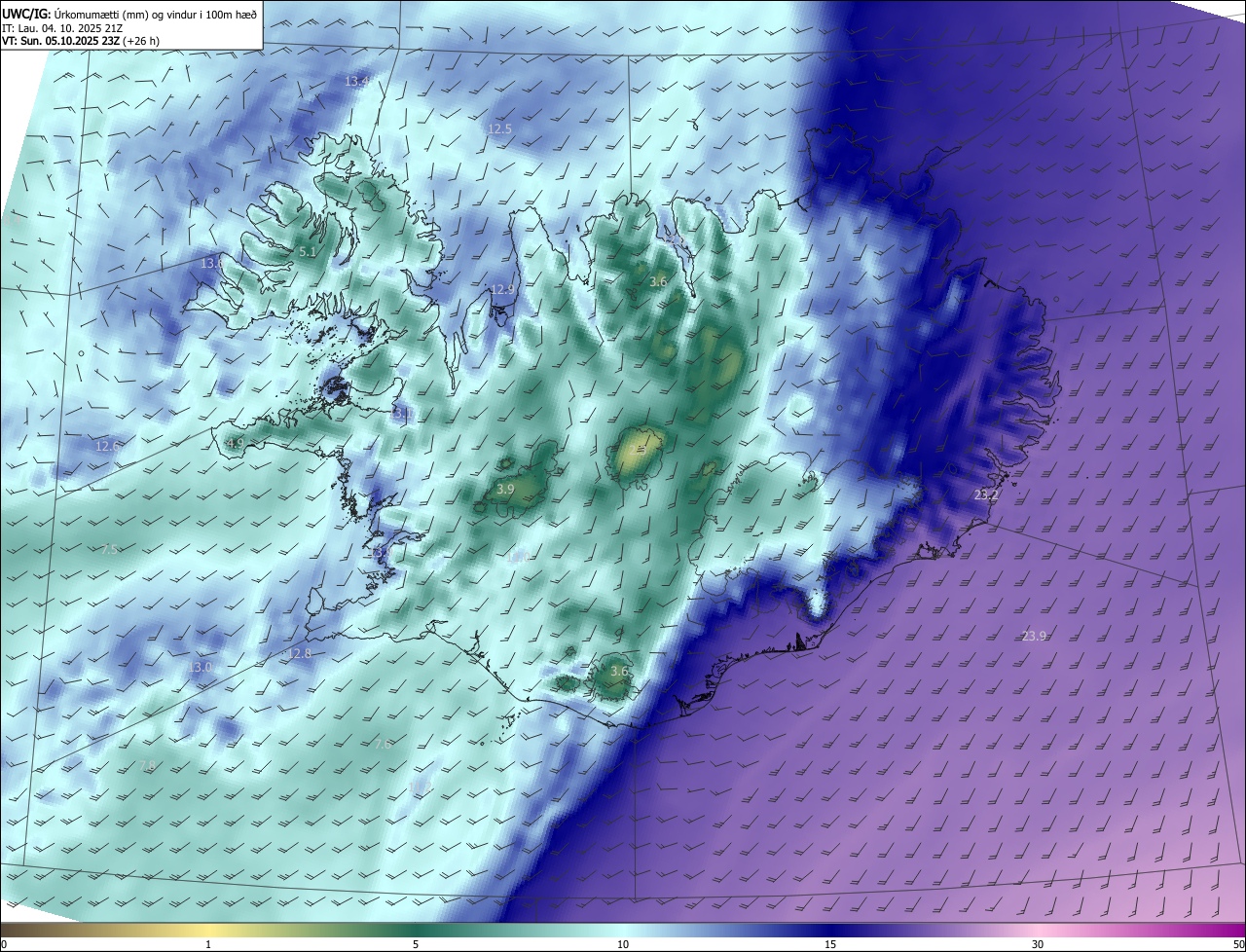Screen dimensions: 1246x952
Task: Click the color scale tick label 15
Action: pyautogui.click(x=830, y=944)
